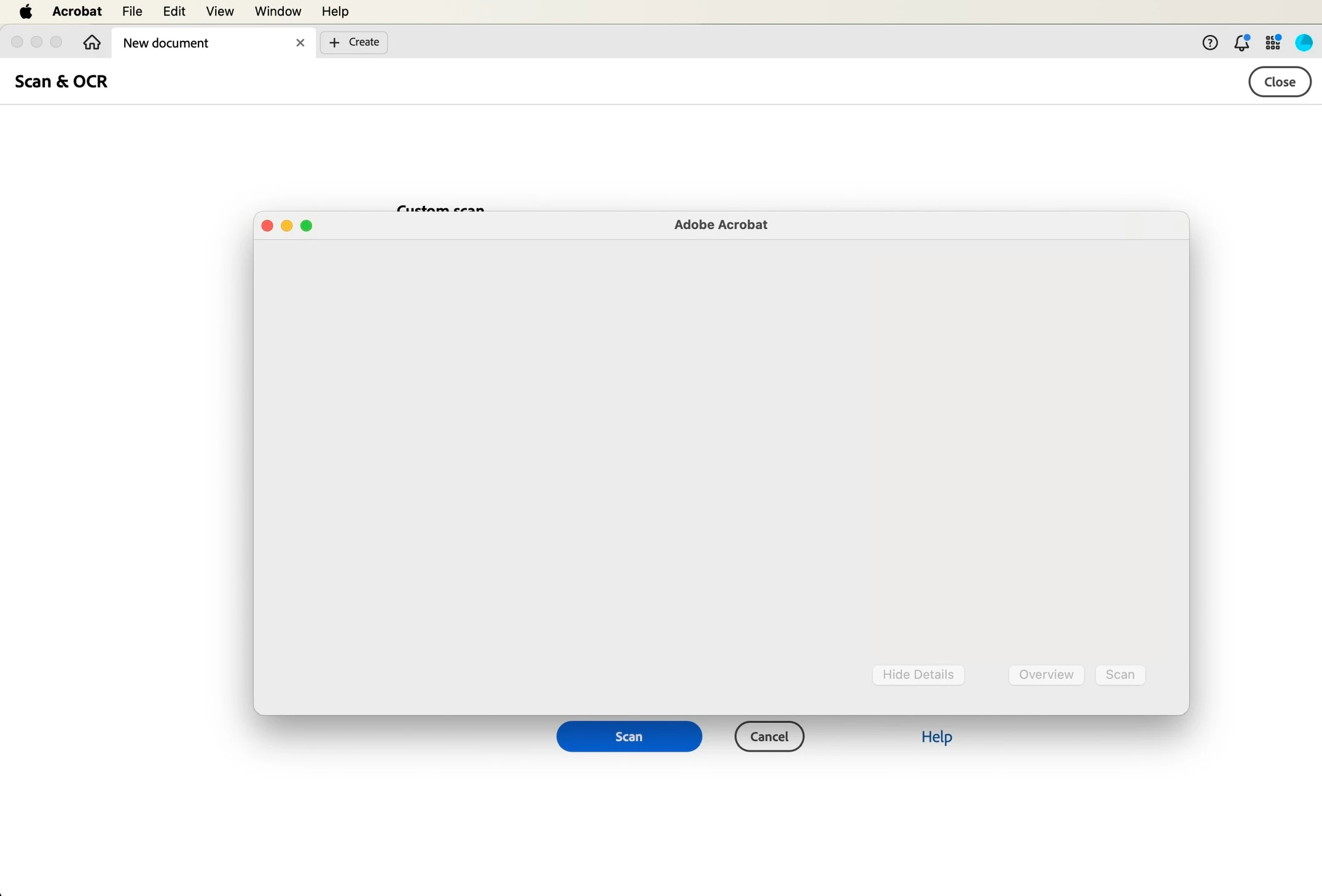1322x896 pixels.
Task: Click the Overview button
Action: pyautogui.click(x=1046, y=674)
